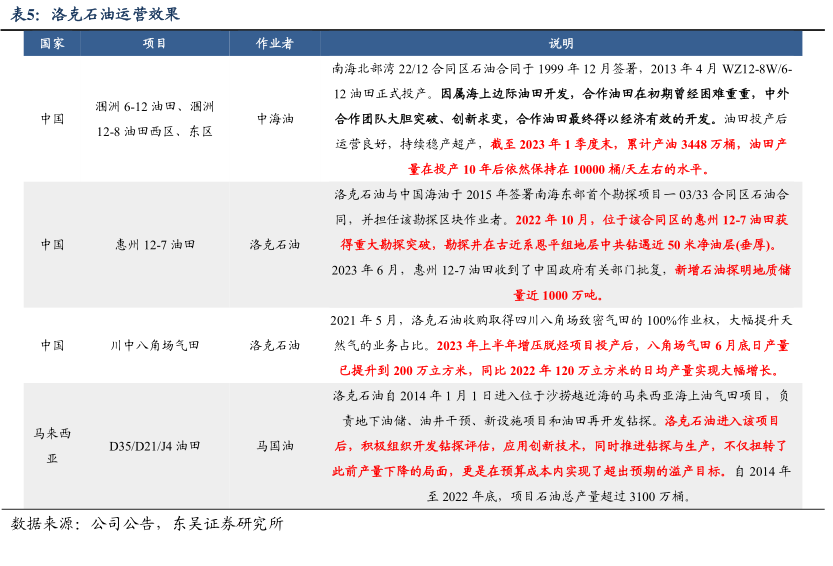Click the 马来西亚 country cell

click(x=52, y=446)
